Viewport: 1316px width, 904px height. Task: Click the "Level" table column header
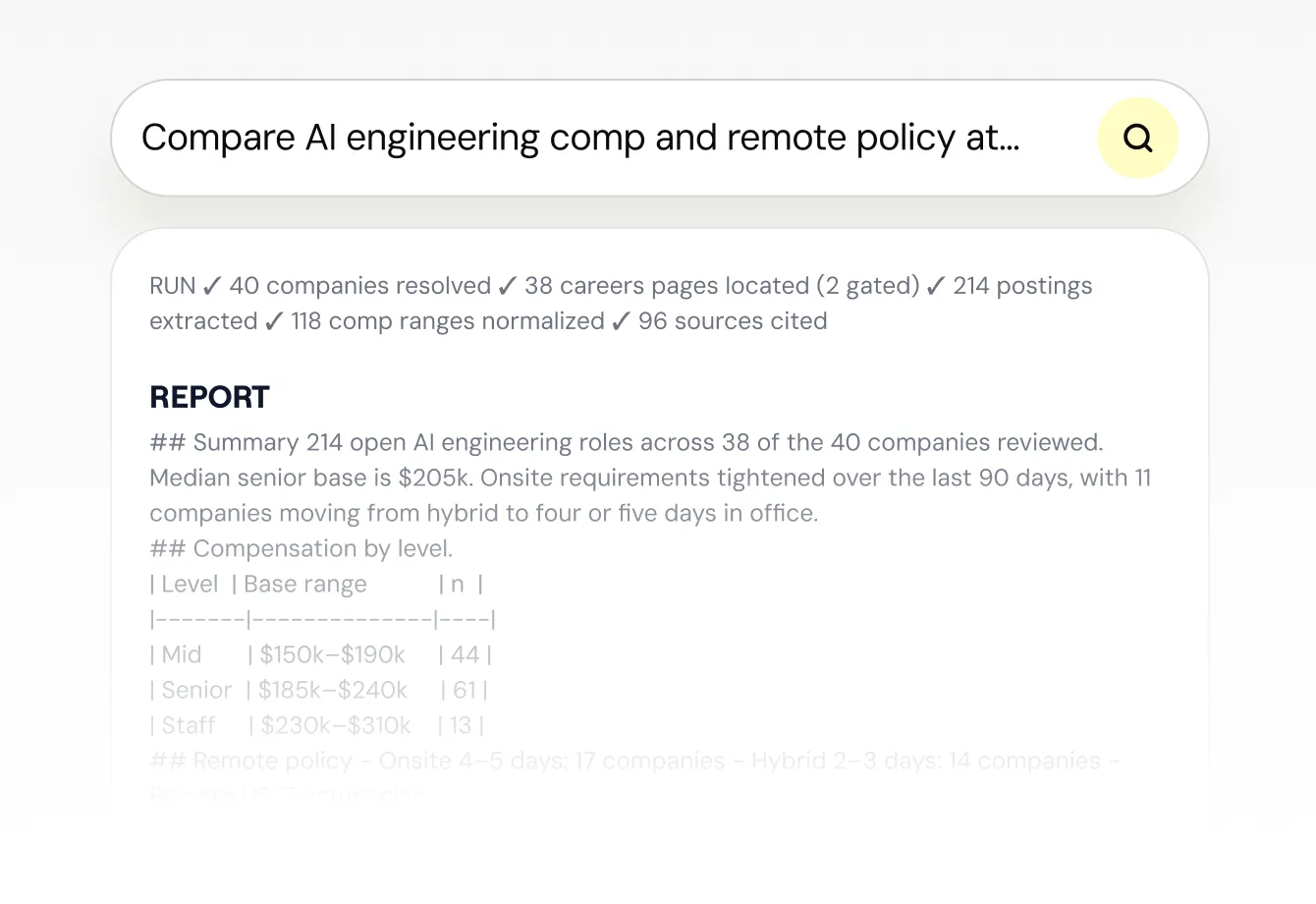pyautogui.click(x=190, y=584)
